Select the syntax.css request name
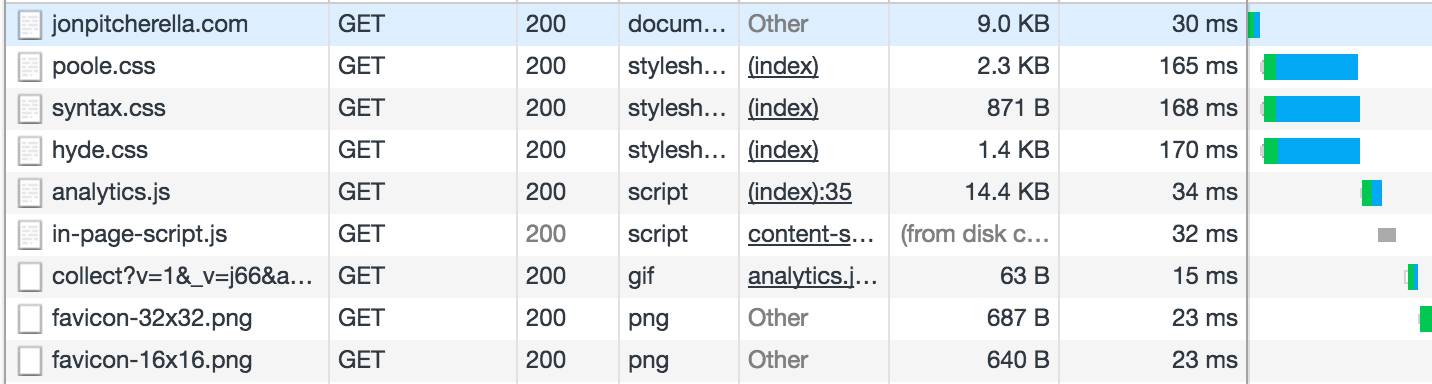This screenshot has width=1432, height=384. (109, 108)
